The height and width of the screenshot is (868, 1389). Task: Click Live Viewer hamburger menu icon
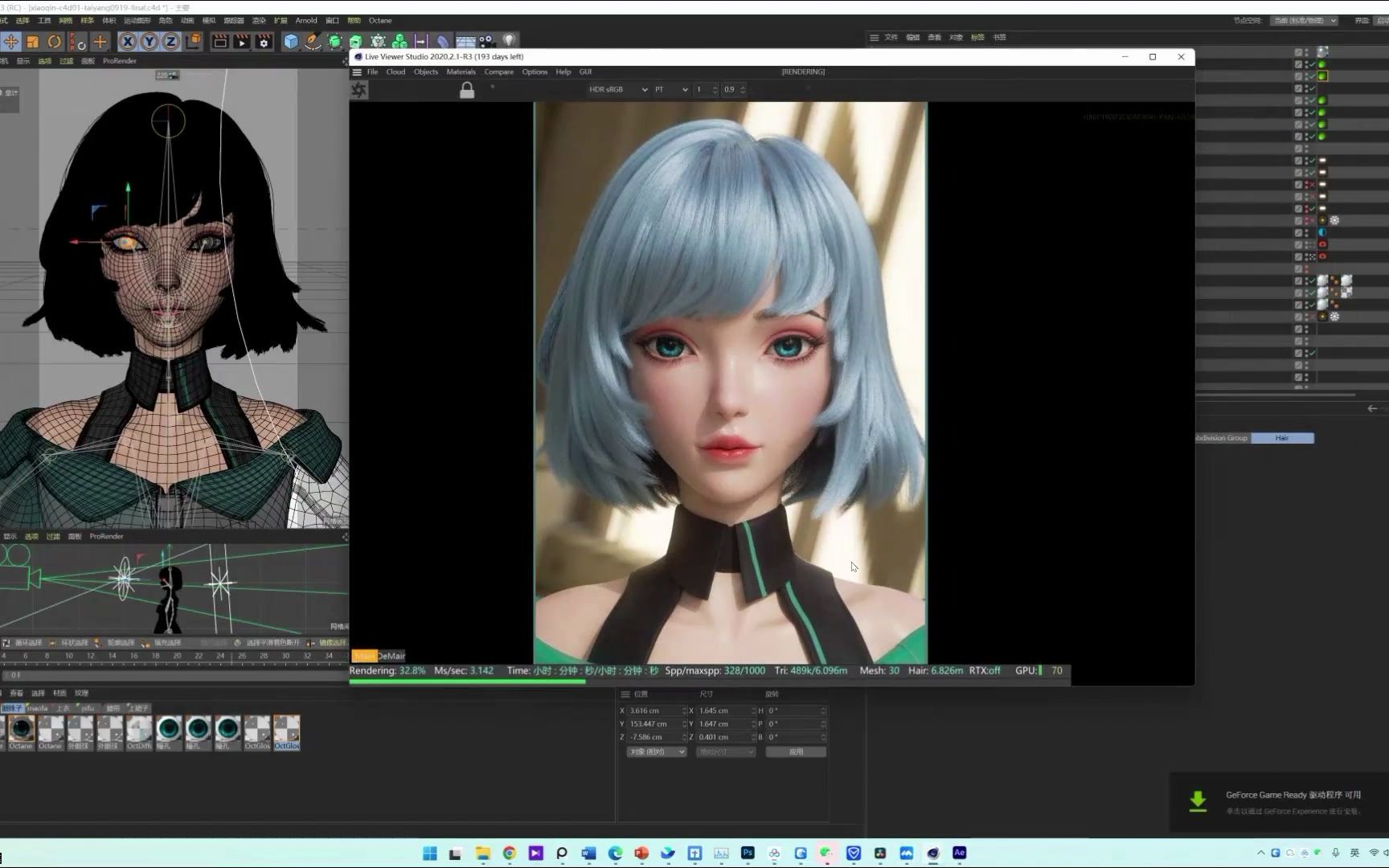(357, 72)
